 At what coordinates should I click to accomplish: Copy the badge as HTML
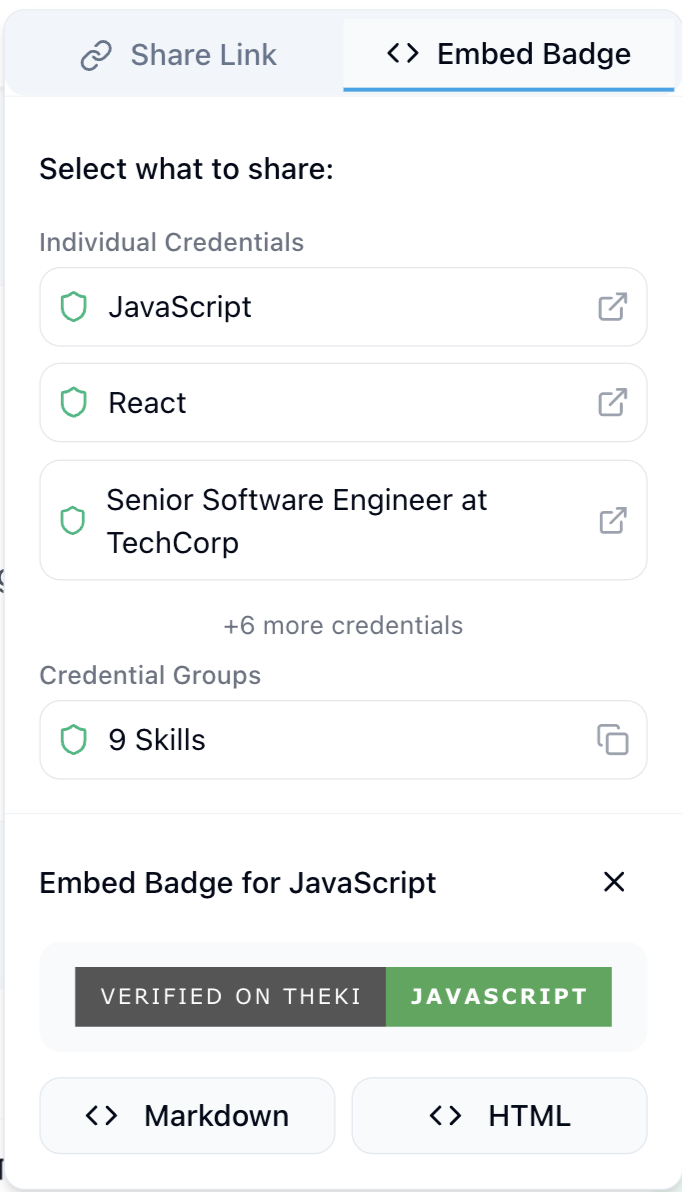coord(500,1115)
